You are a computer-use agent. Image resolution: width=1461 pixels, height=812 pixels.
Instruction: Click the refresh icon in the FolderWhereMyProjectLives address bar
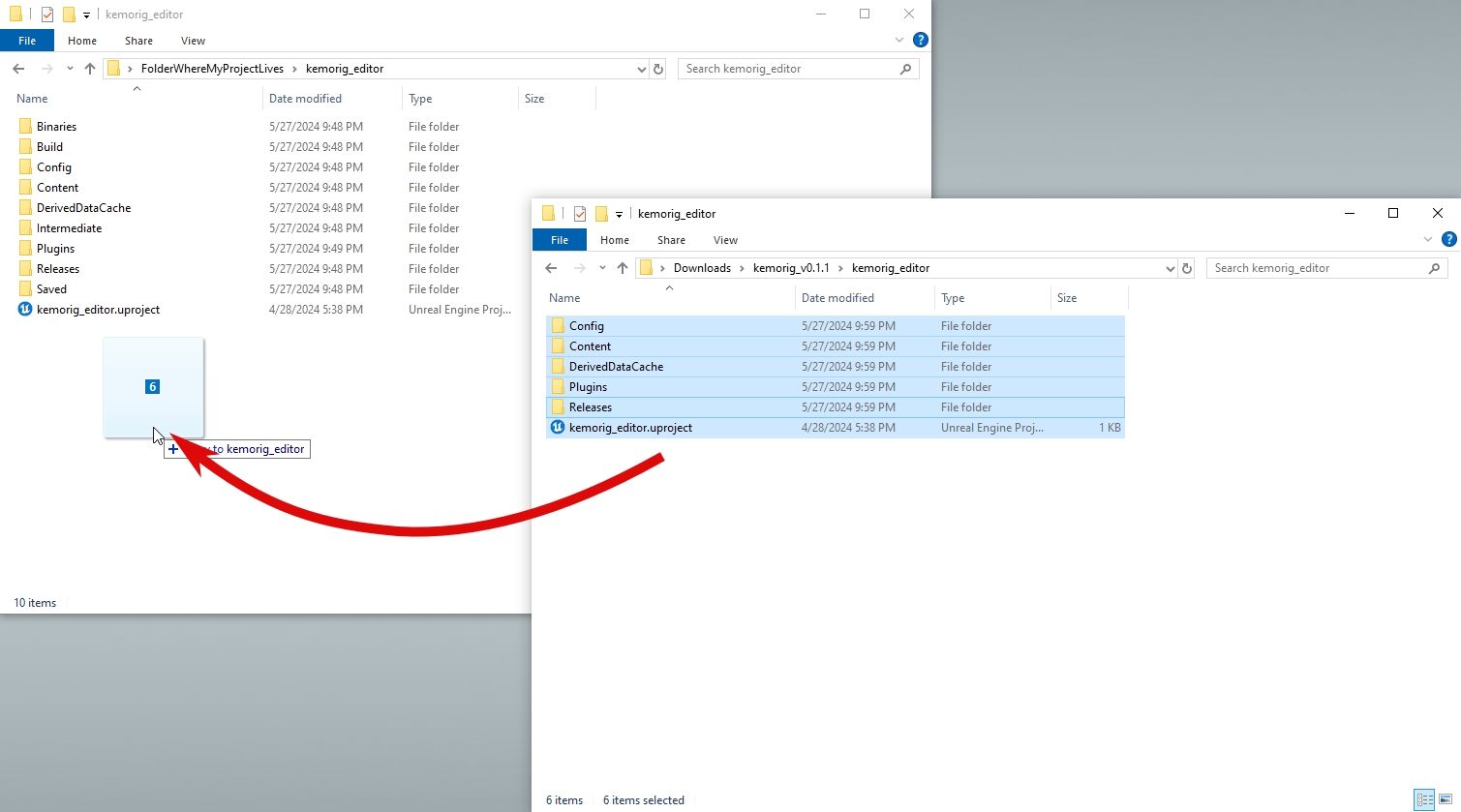[x=658, y=69]
